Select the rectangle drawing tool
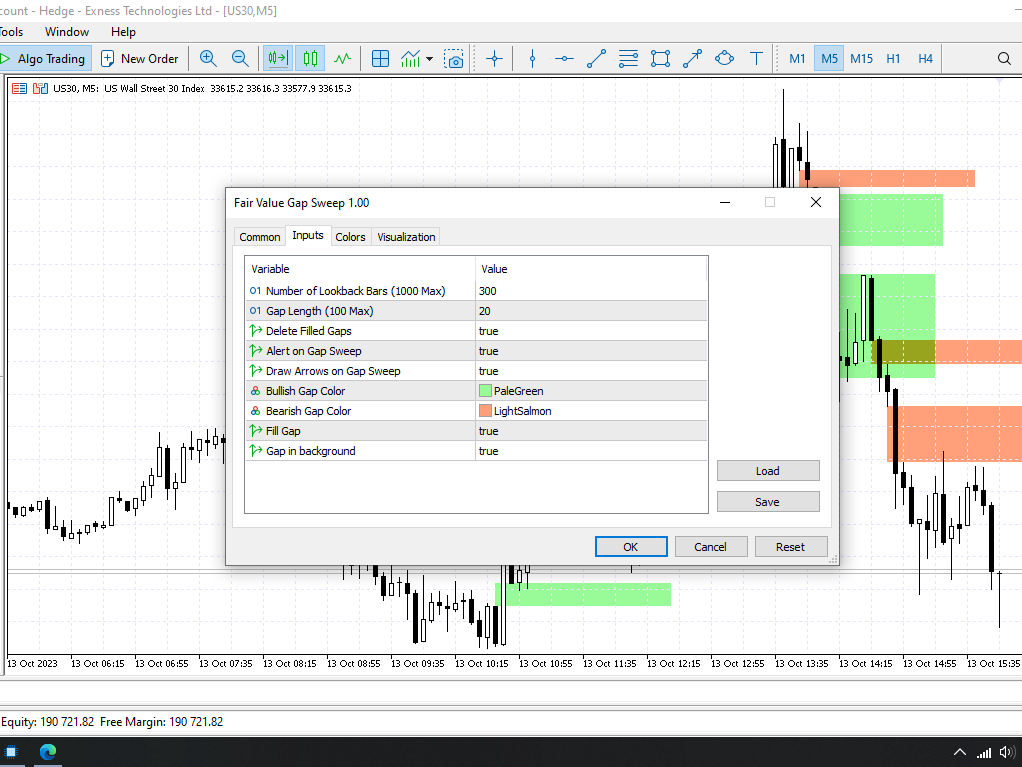The width and height of the screenshot is (1022, 767). [x=660, y=59]
